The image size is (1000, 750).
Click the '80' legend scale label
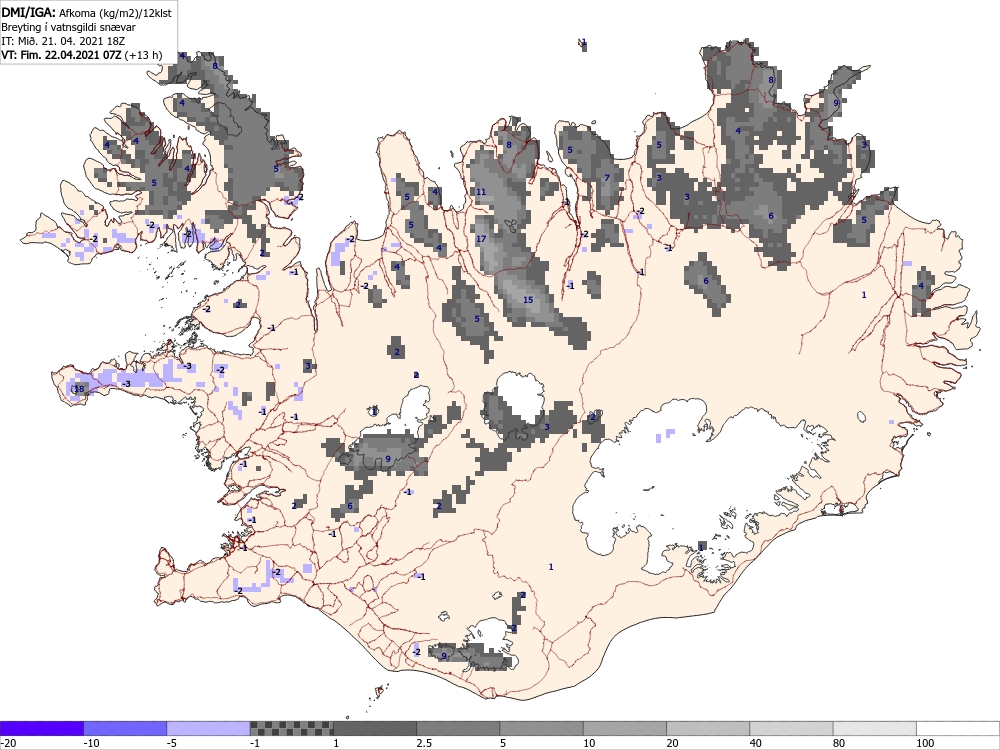pyautogui.click(x=839, y=743)
